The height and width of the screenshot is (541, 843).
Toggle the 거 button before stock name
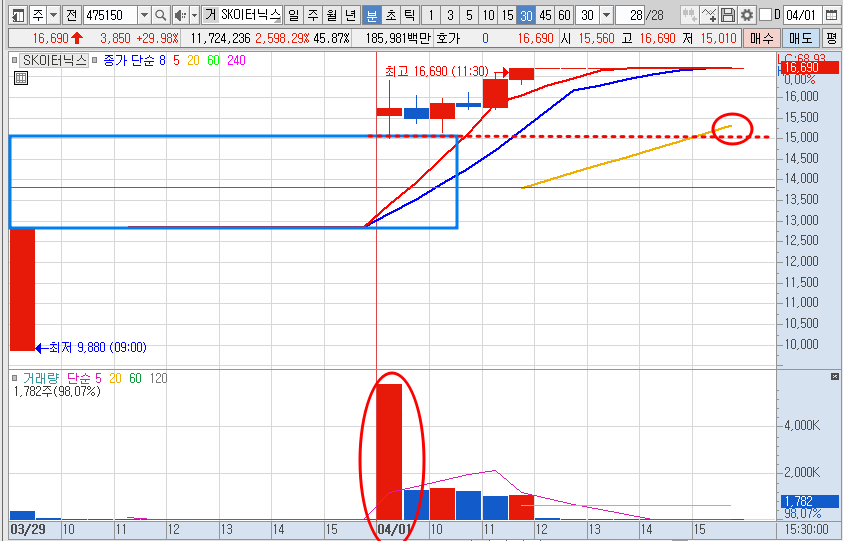(x=210, y=15)
